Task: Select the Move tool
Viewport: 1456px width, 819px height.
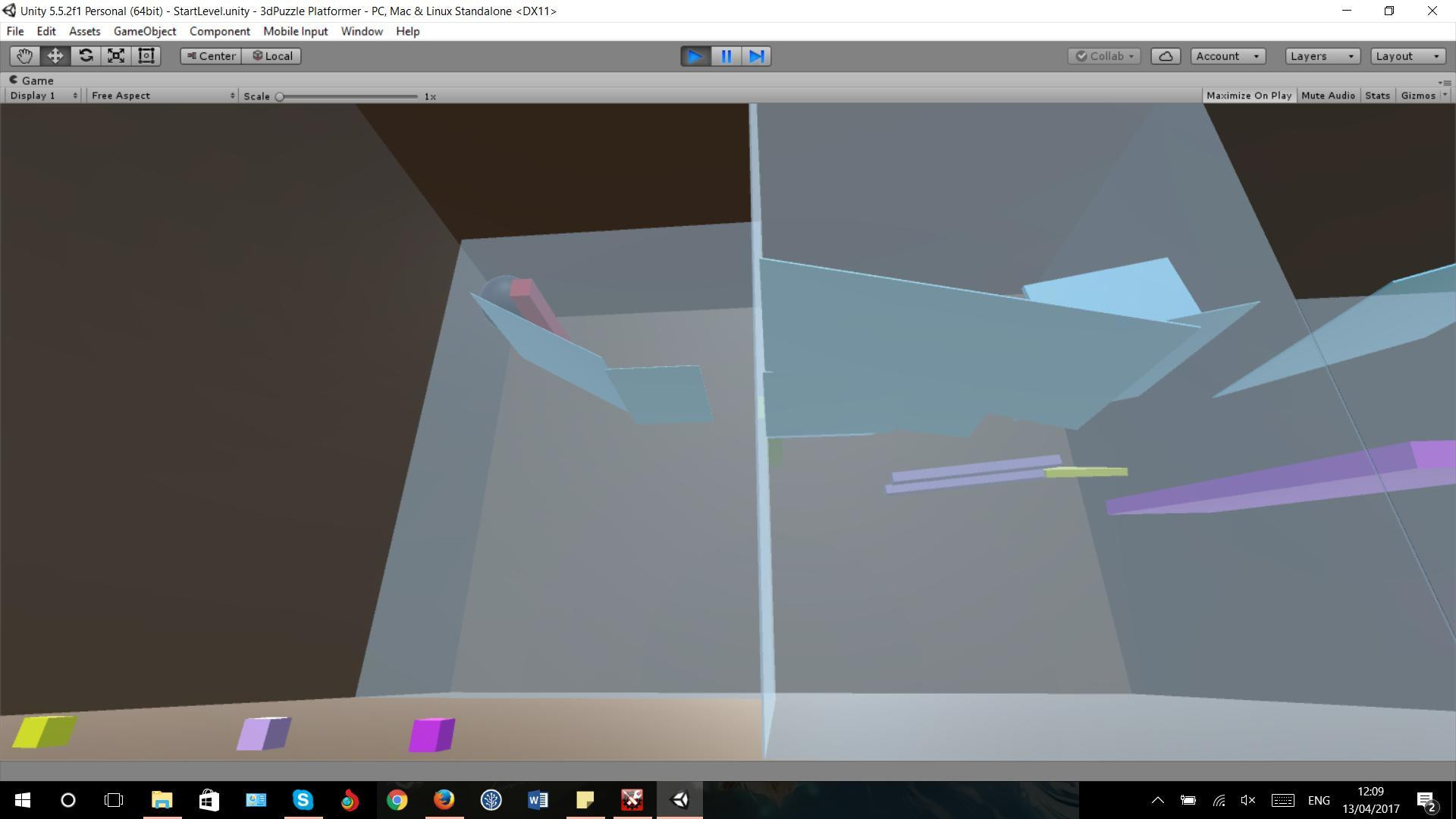Action: pyautogui.click(x=55, y=56)
